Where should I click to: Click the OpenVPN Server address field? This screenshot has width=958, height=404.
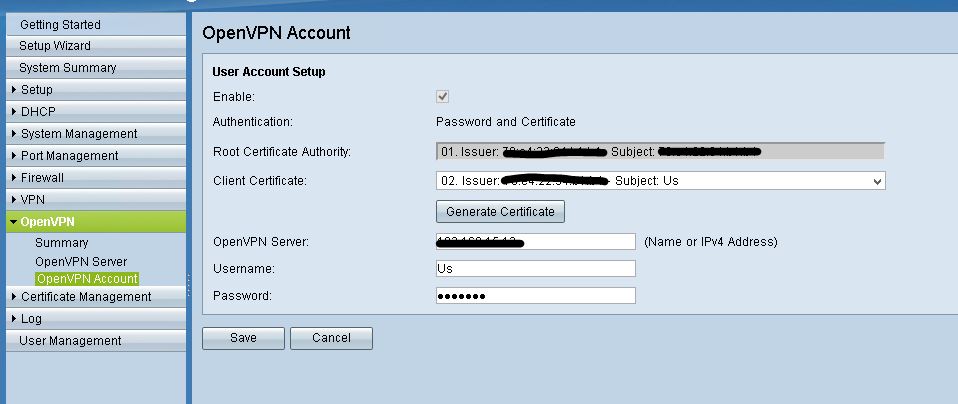tap(536, 241)
